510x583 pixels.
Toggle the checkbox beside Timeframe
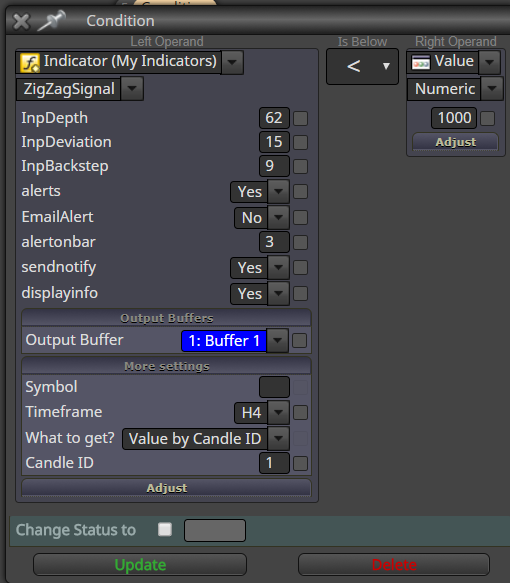[x=300, y=412]
